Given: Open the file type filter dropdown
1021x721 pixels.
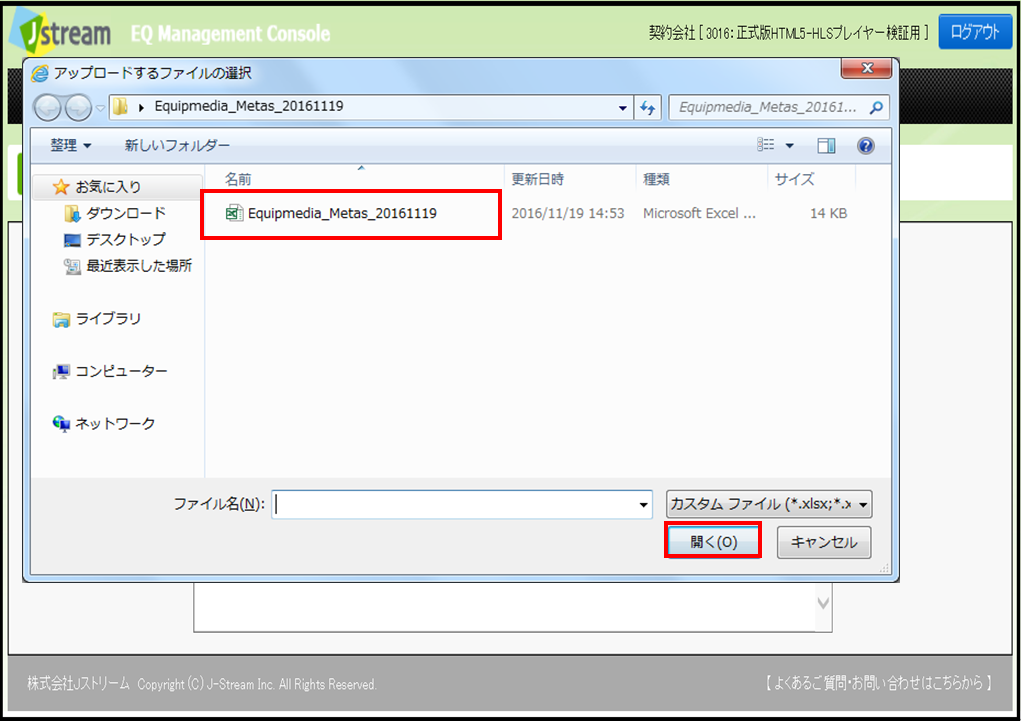Looking at the screenshot, I should click(769, 505).
